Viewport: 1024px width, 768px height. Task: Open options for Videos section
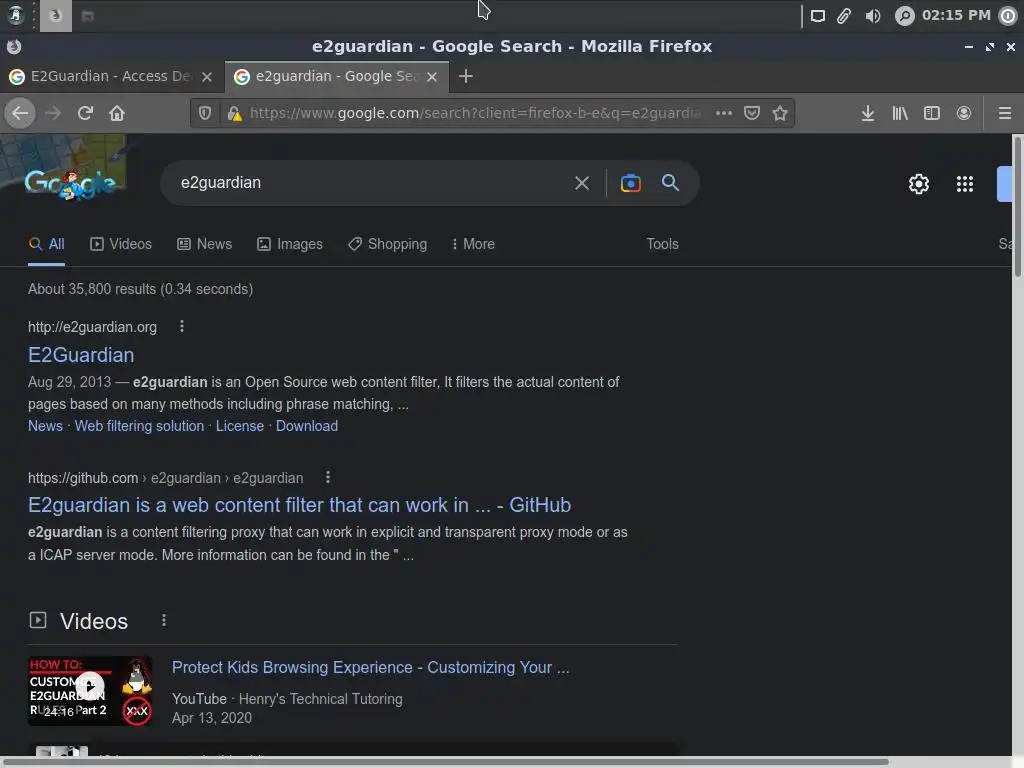(164, 620)
